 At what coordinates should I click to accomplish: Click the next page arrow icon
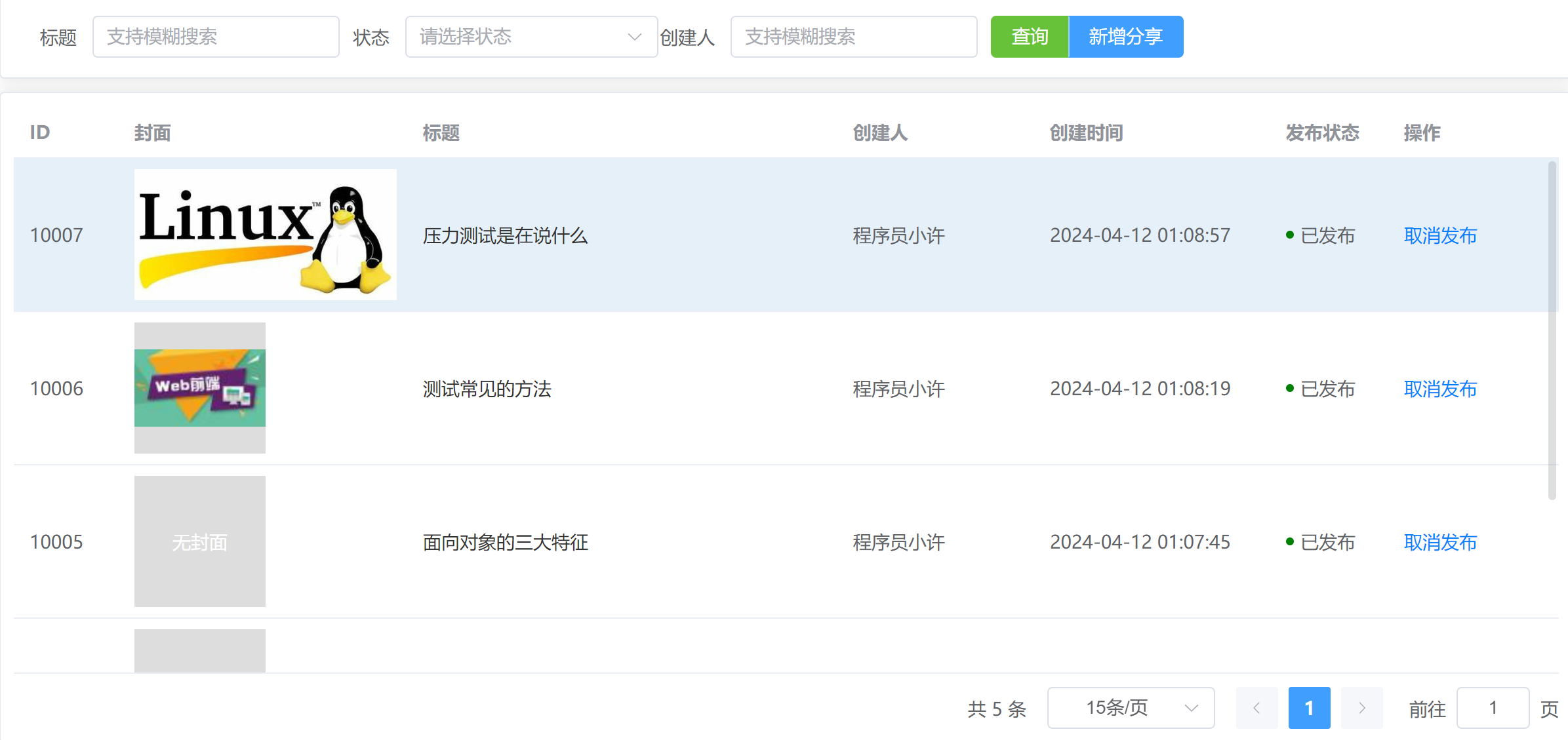point(1361,708)
